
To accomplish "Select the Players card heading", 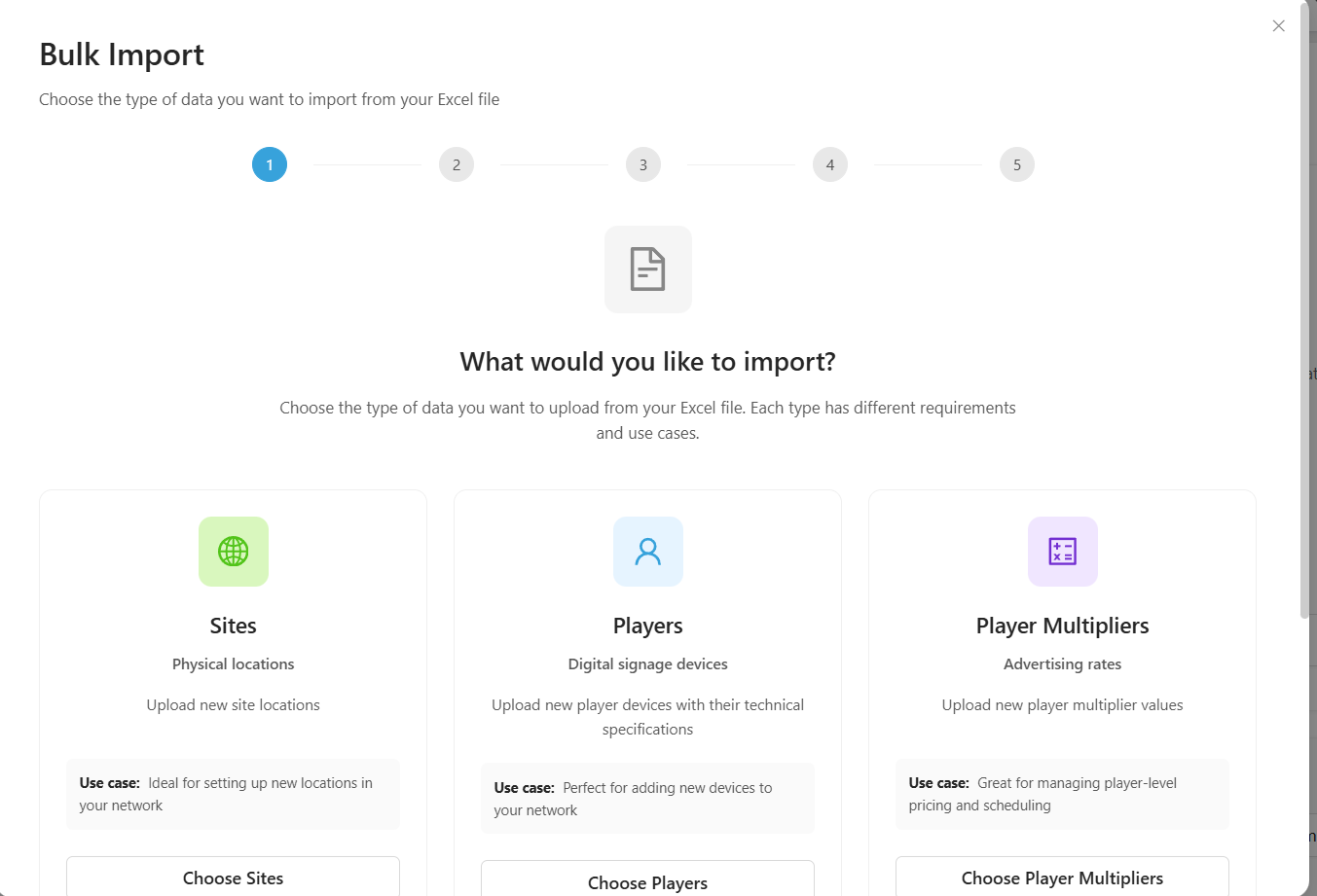I will [x=648, y=626].
